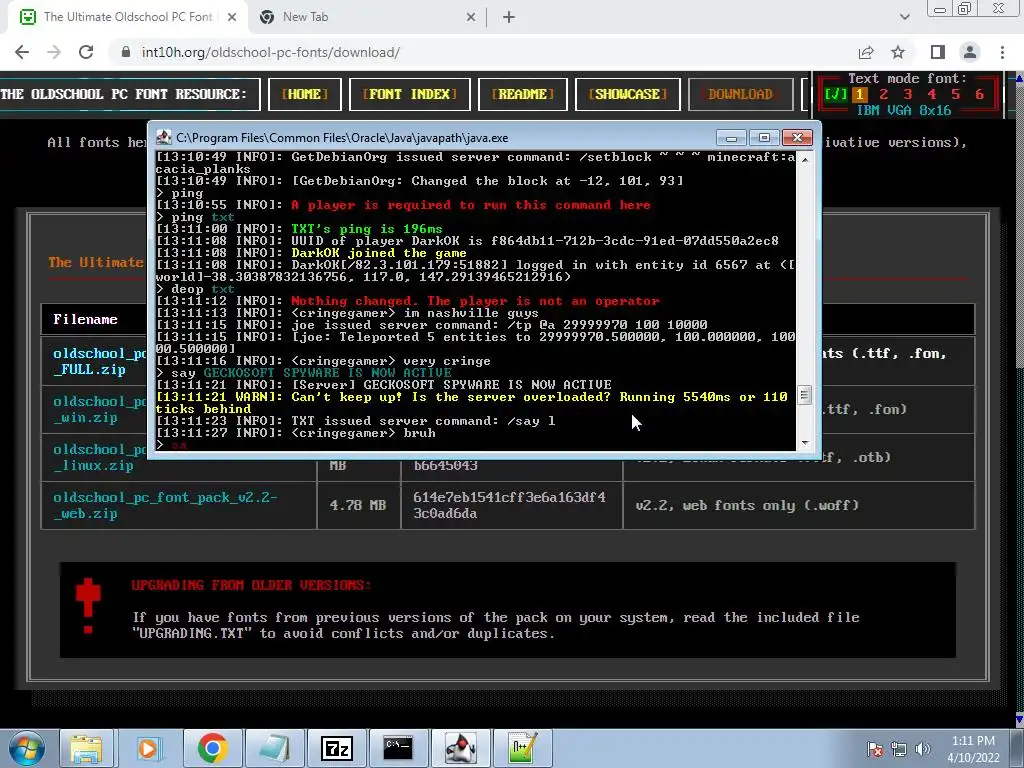
Task: Select text mode font number 6
Action: tap(980, 94)
